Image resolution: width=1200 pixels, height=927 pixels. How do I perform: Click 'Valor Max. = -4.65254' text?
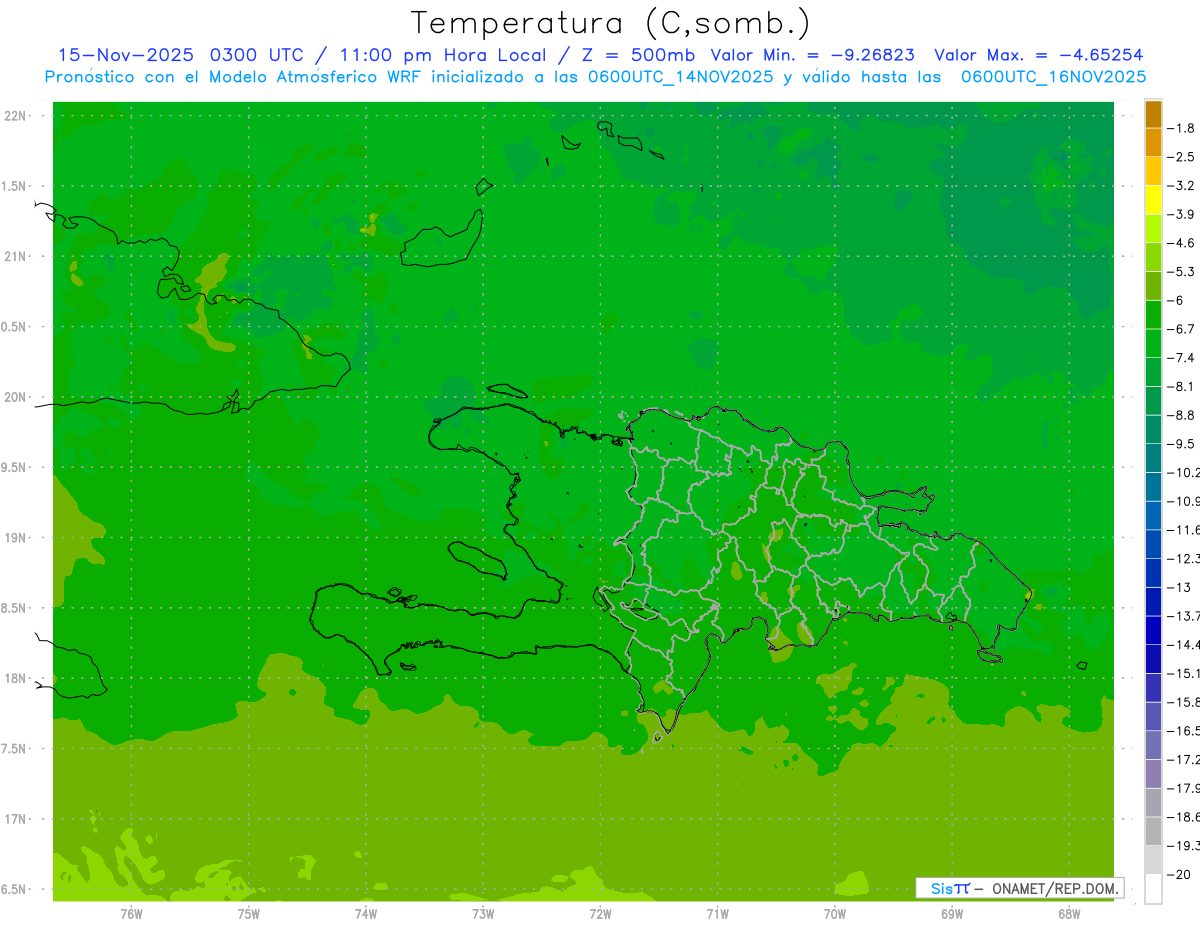[1038, 55]
